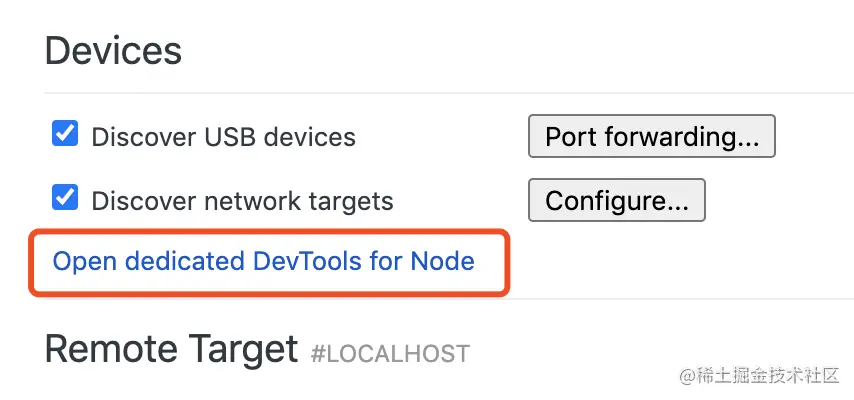Click the divider line below Devices heading

(x=448, y=93)
